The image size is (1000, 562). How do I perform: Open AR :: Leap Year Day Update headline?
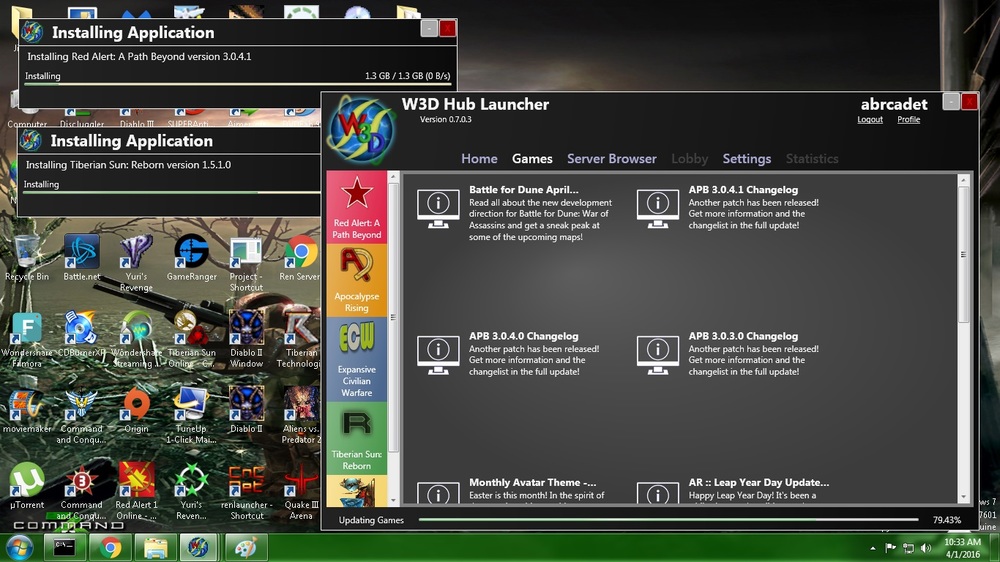click(759, 482)
